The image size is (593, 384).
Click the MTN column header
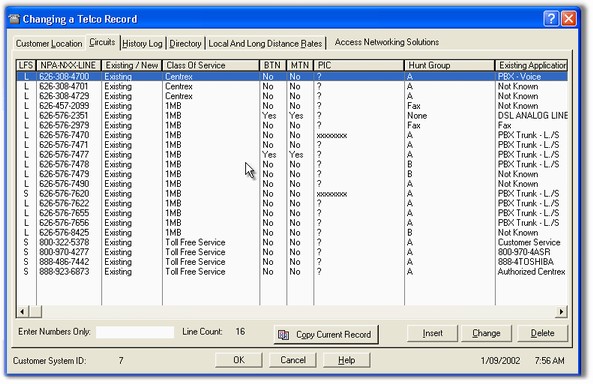click(300, 65)
